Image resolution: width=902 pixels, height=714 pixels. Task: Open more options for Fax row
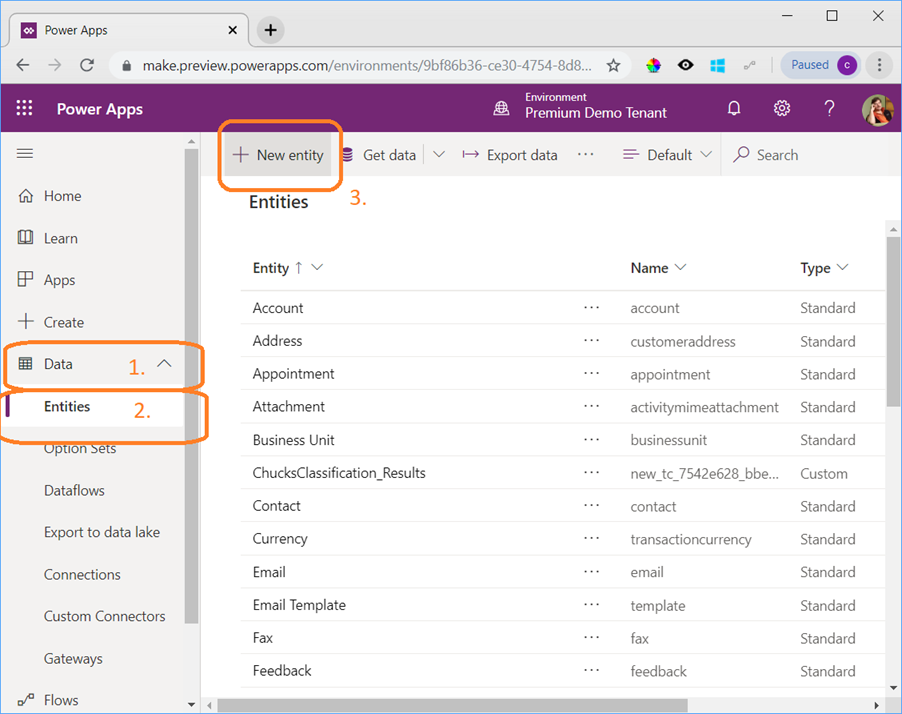pos(591,637)
